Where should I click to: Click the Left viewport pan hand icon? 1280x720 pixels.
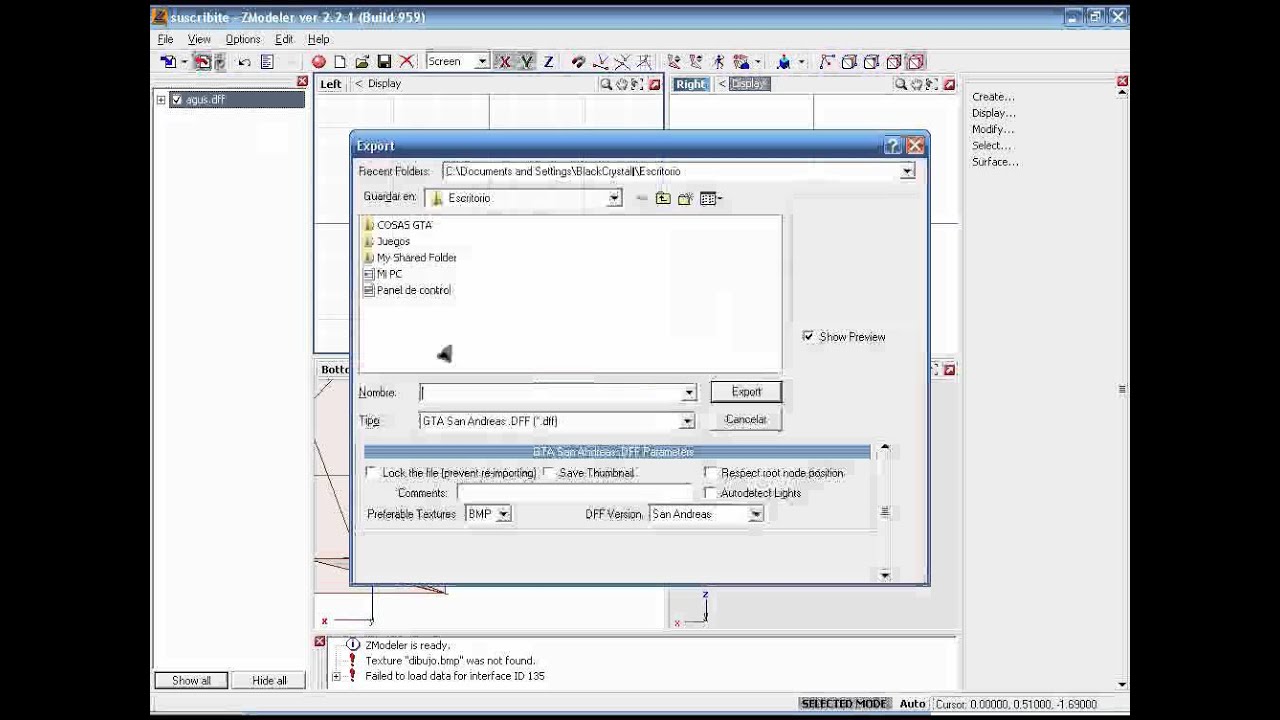click(622, 84)
